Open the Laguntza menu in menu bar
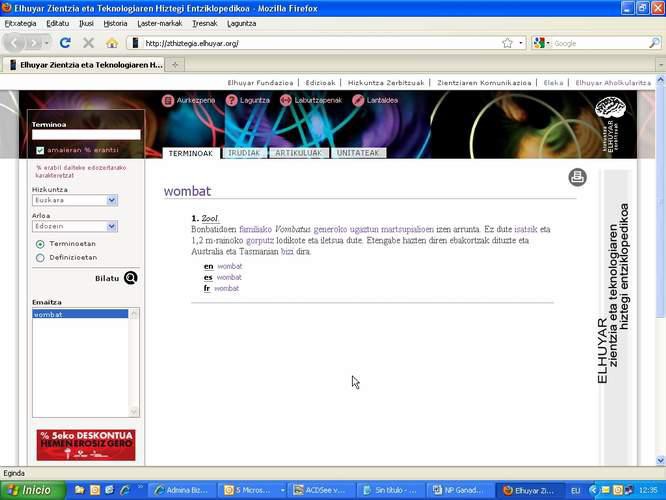This screenshot has height=500, width=666. pyautogui.click(x=241, y=23)
